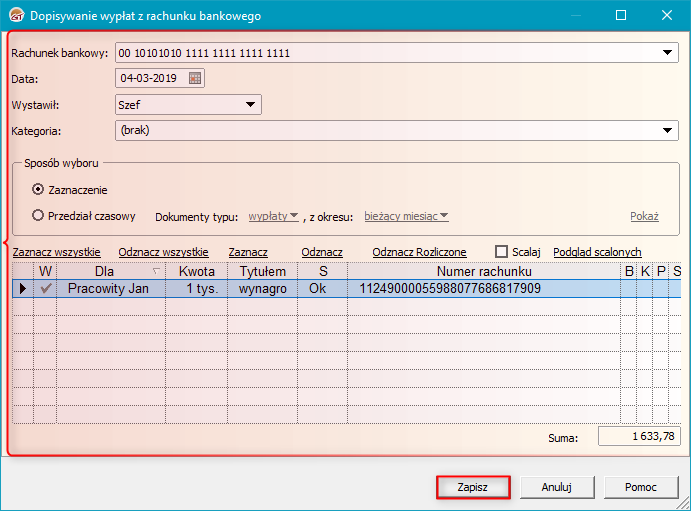The height and width of the screenshot is (511, 691).
Task: Click the Pokaż link
Action: 644,216
